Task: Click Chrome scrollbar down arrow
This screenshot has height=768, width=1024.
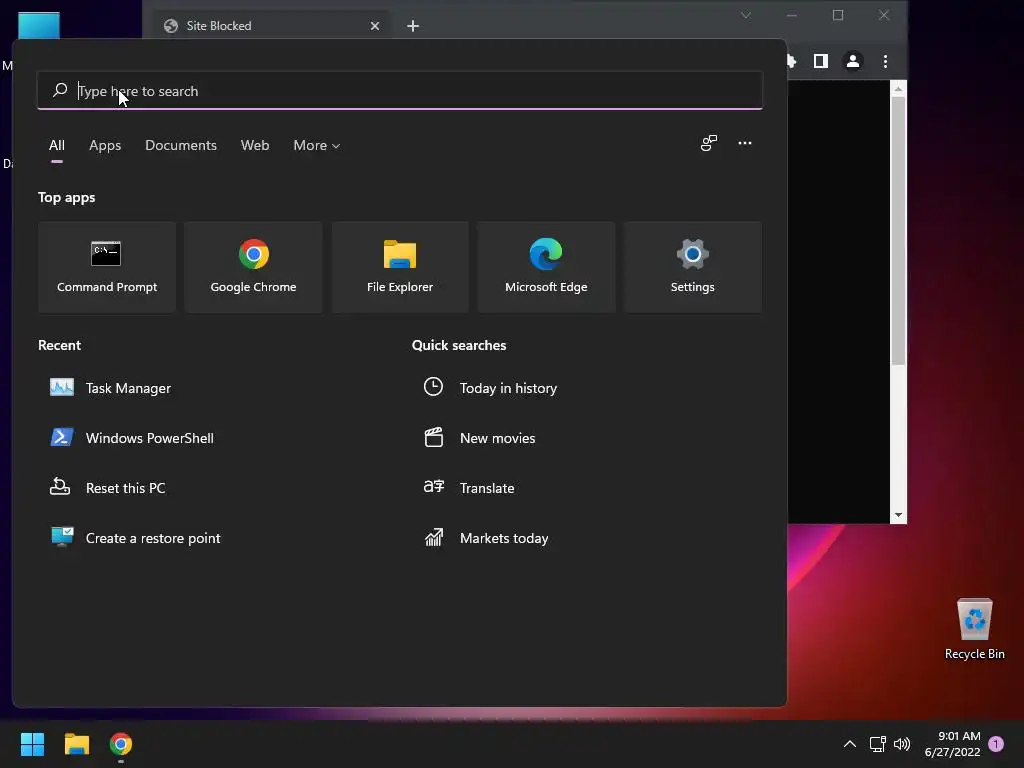Action: click(x=898, y=515)
